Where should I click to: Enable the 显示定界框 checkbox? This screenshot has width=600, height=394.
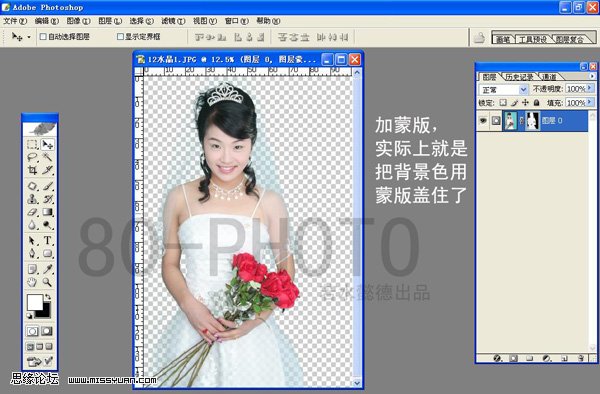[x=120, y=37]
